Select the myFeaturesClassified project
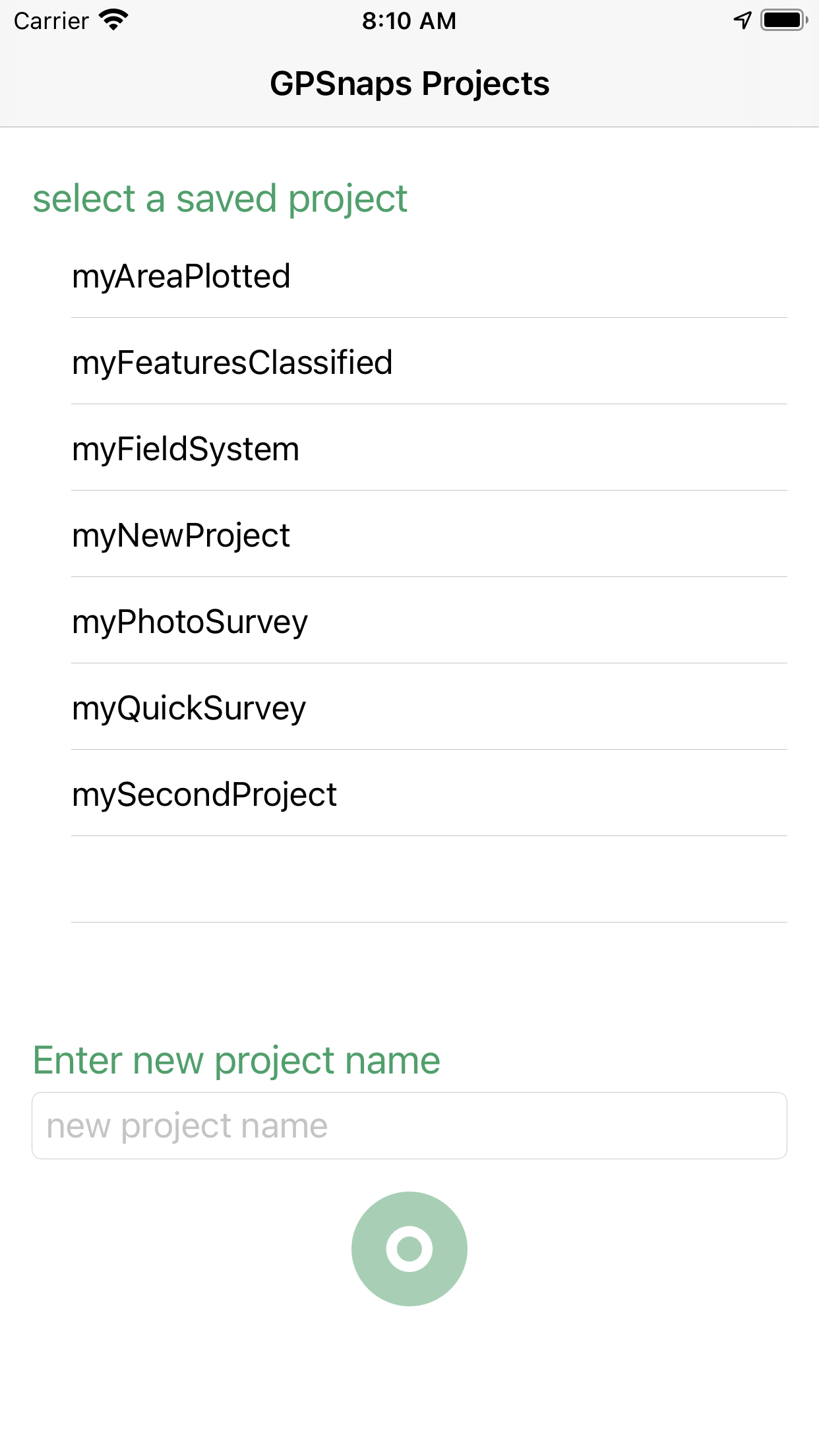 click(232, 363)
